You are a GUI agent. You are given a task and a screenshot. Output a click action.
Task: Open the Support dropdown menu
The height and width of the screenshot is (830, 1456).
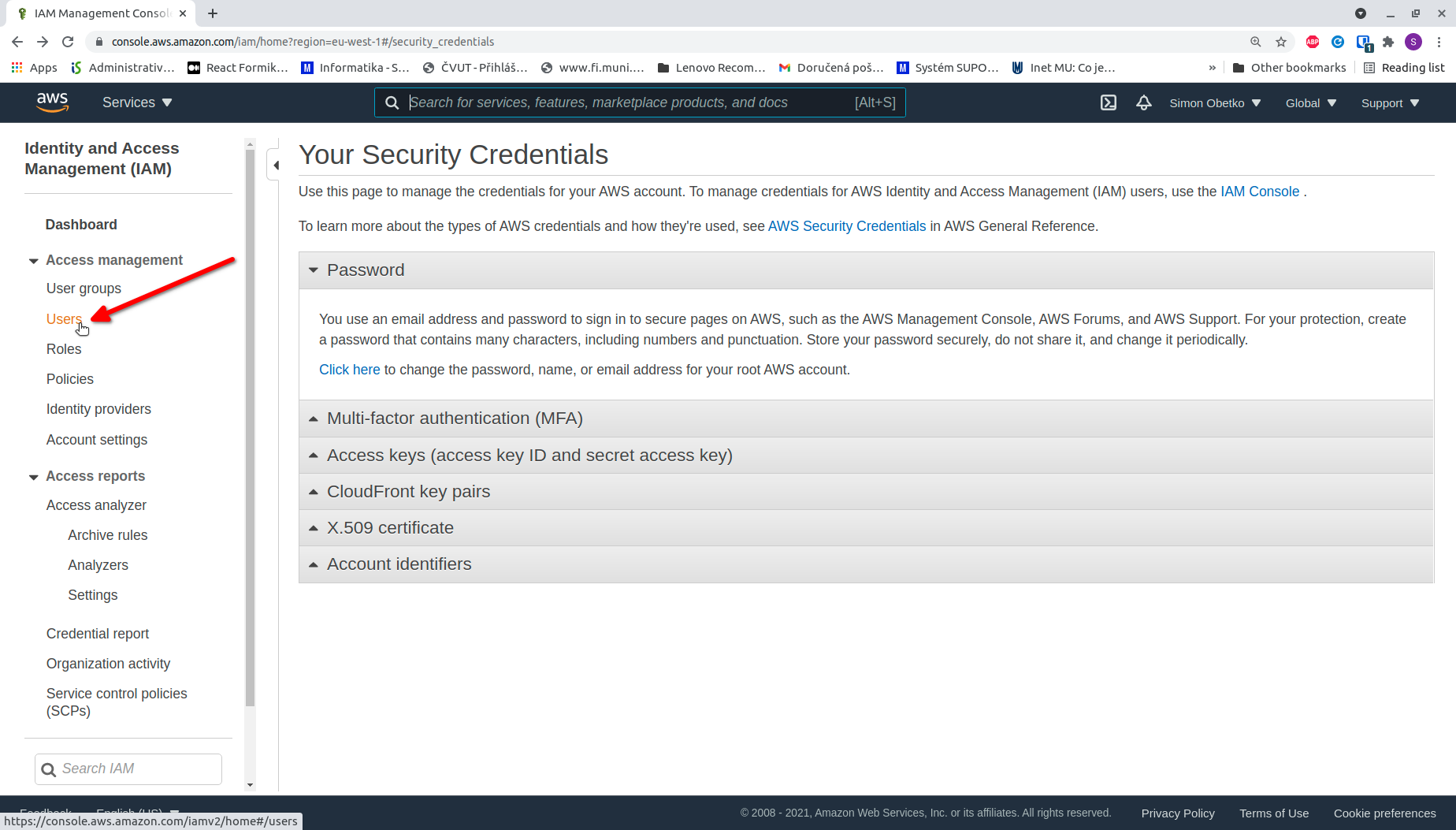pos(1391,103)
